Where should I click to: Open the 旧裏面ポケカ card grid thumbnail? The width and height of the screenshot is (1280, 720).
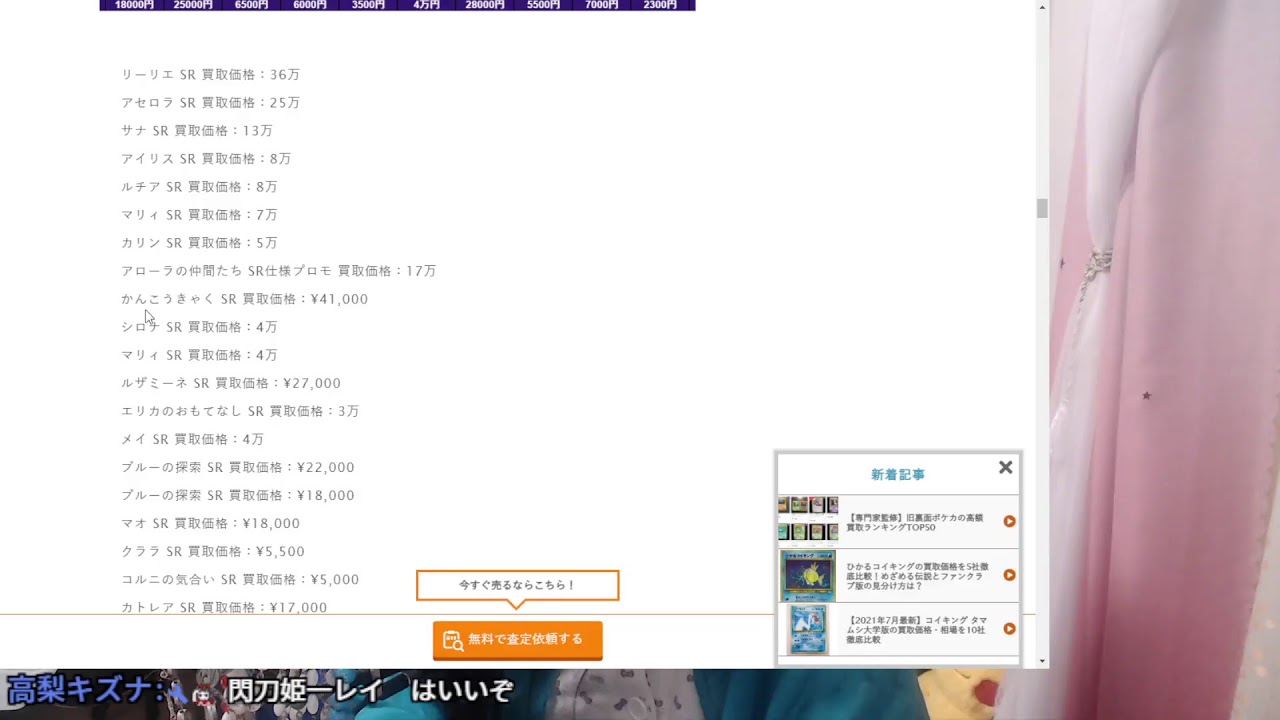coord(808,518)
